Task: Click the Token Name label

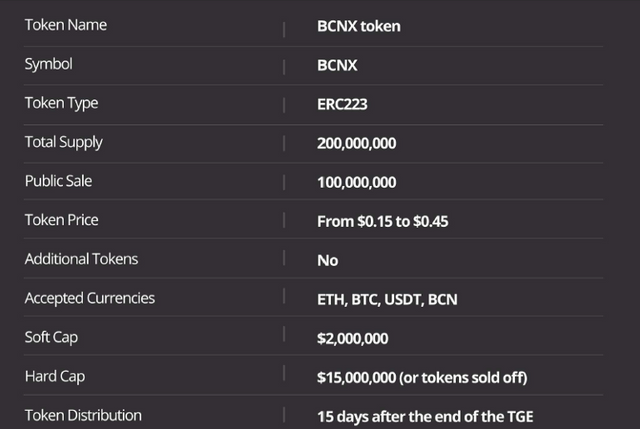Action: click(65, 25)
